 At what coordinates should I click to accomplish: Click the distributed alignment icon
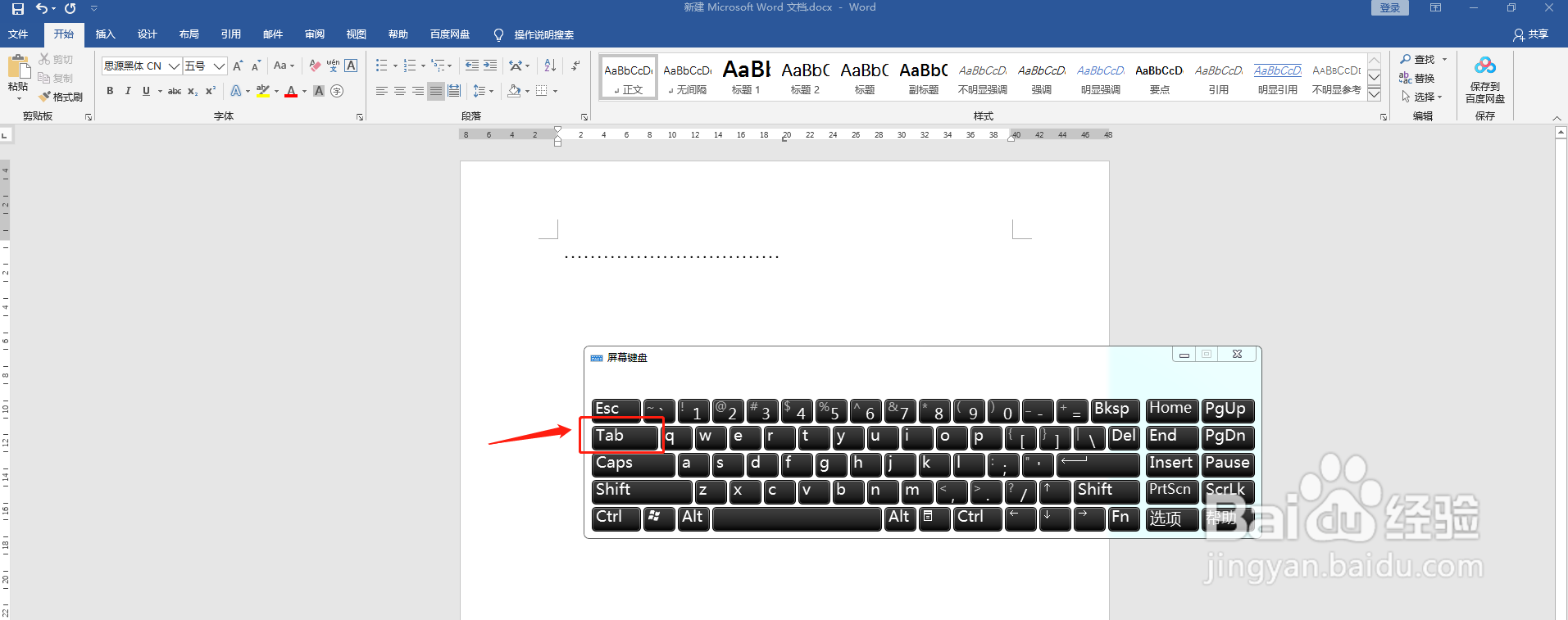[454, 91]
